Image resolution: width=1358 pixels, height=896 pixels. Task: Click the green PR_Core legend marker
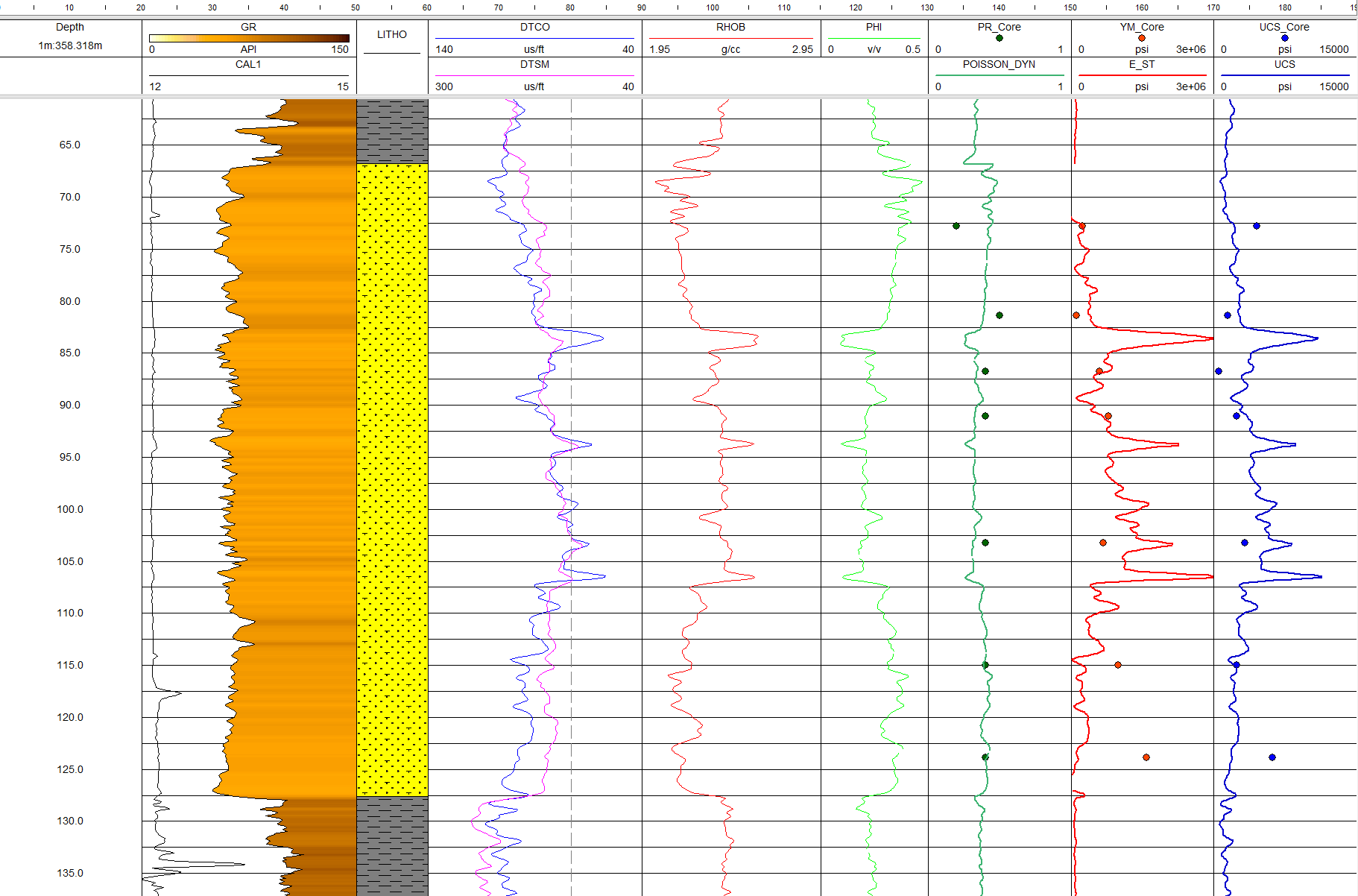pos(999,38)
